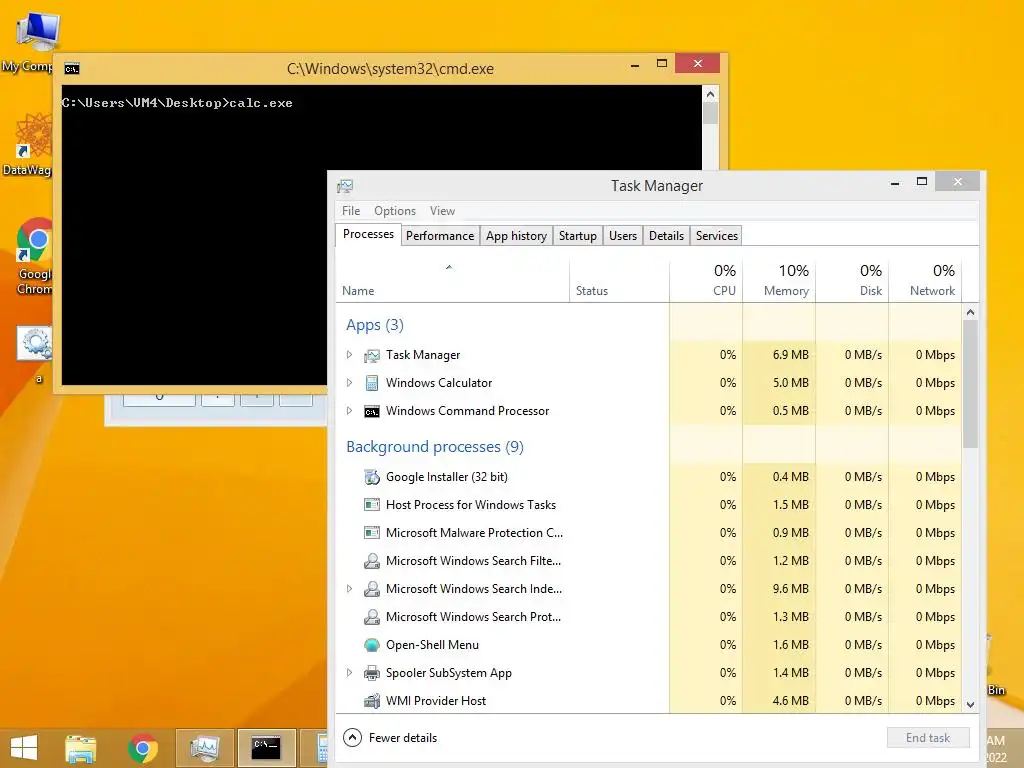Click the Task Manager row icon under Apps
This screenshot has height=768, width=1024.
[372, 355]
